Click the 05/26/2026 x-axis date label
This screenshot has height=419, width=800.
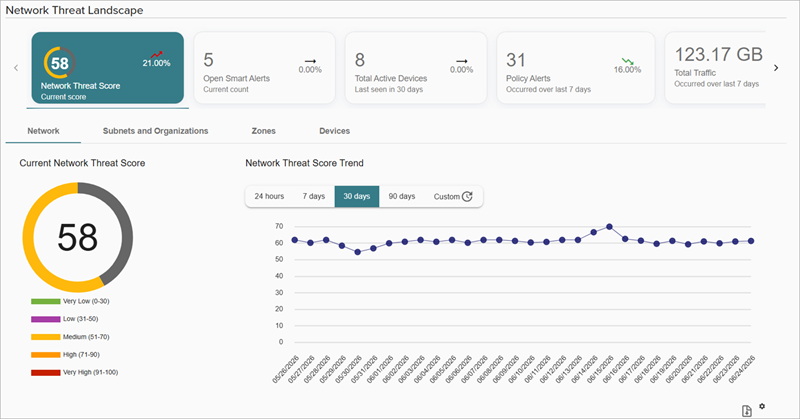point(286,369)
